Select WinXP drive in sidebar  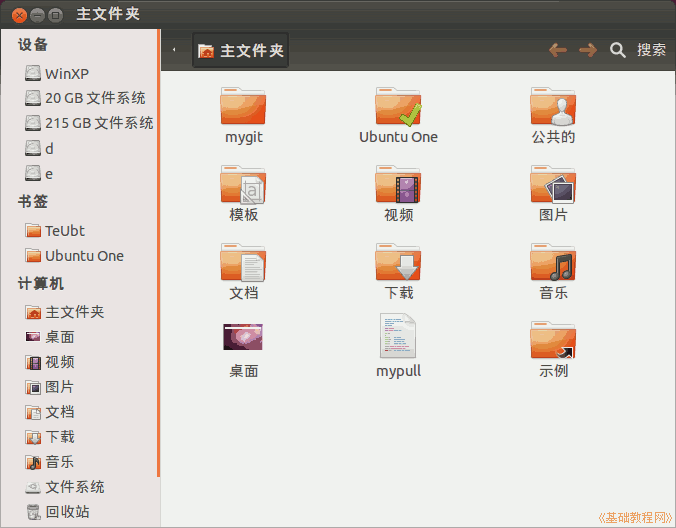[x=67, y=73]
